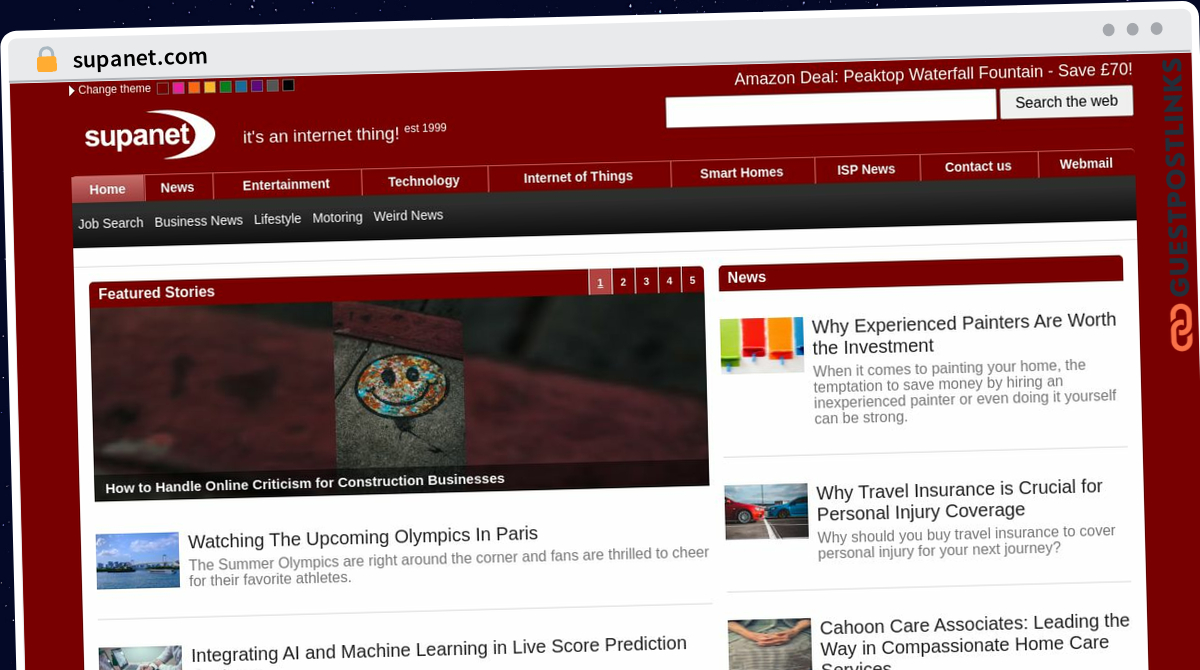Go to the Business News submenu link

pyautogui.click(x=199, y=220)
